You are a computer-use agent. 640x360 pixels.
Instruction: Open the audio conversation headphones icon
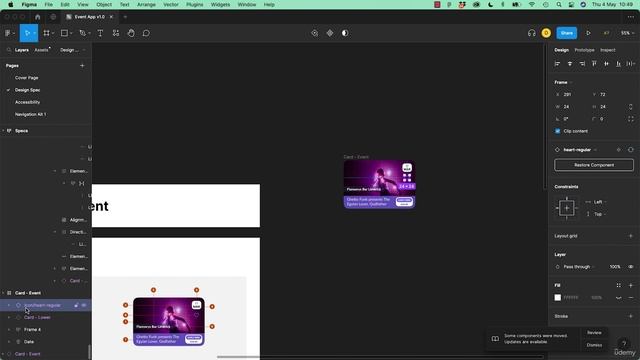531,33
